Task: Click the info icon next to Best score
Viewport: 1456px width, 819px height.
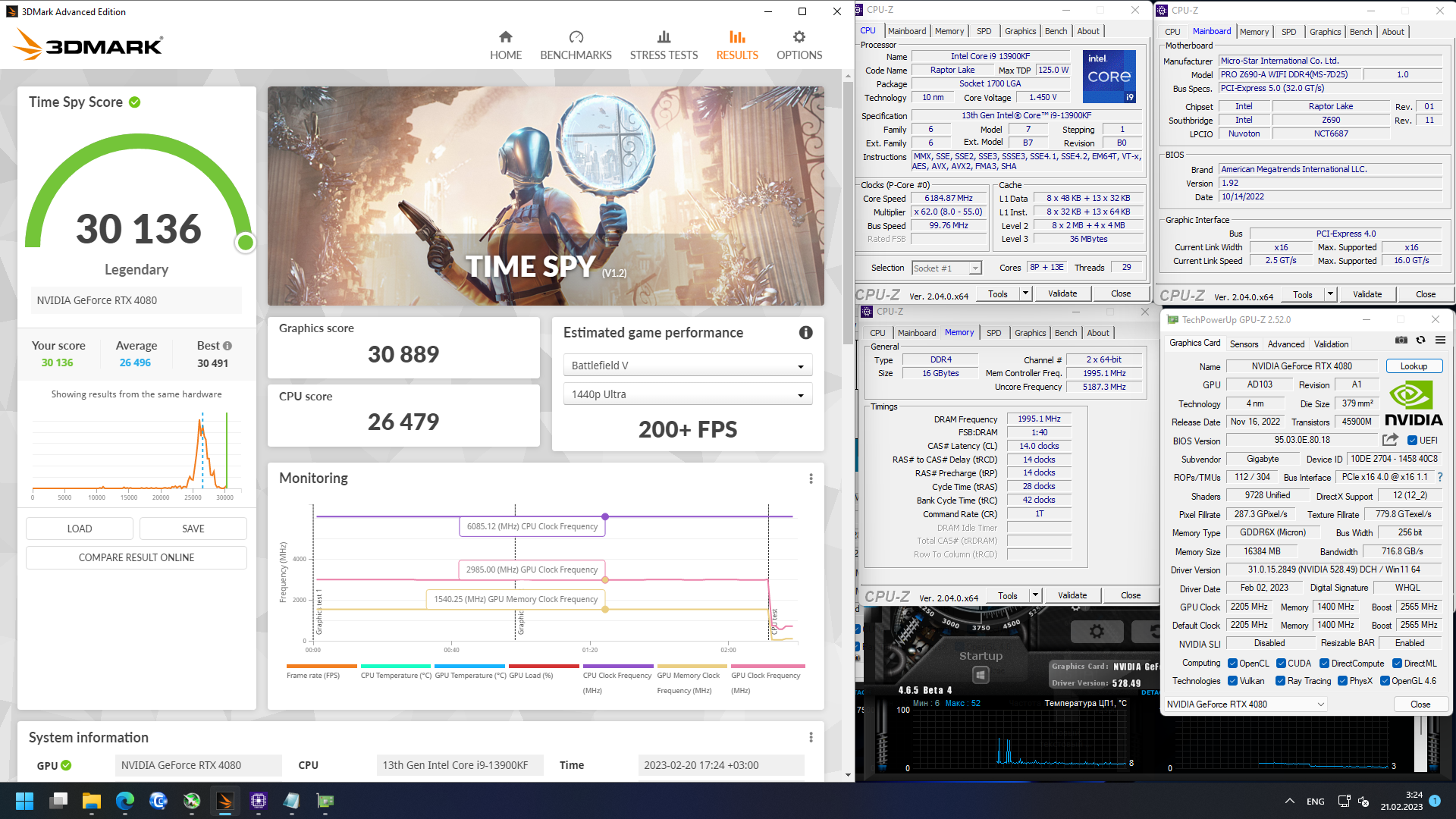Action: (227, 346)
